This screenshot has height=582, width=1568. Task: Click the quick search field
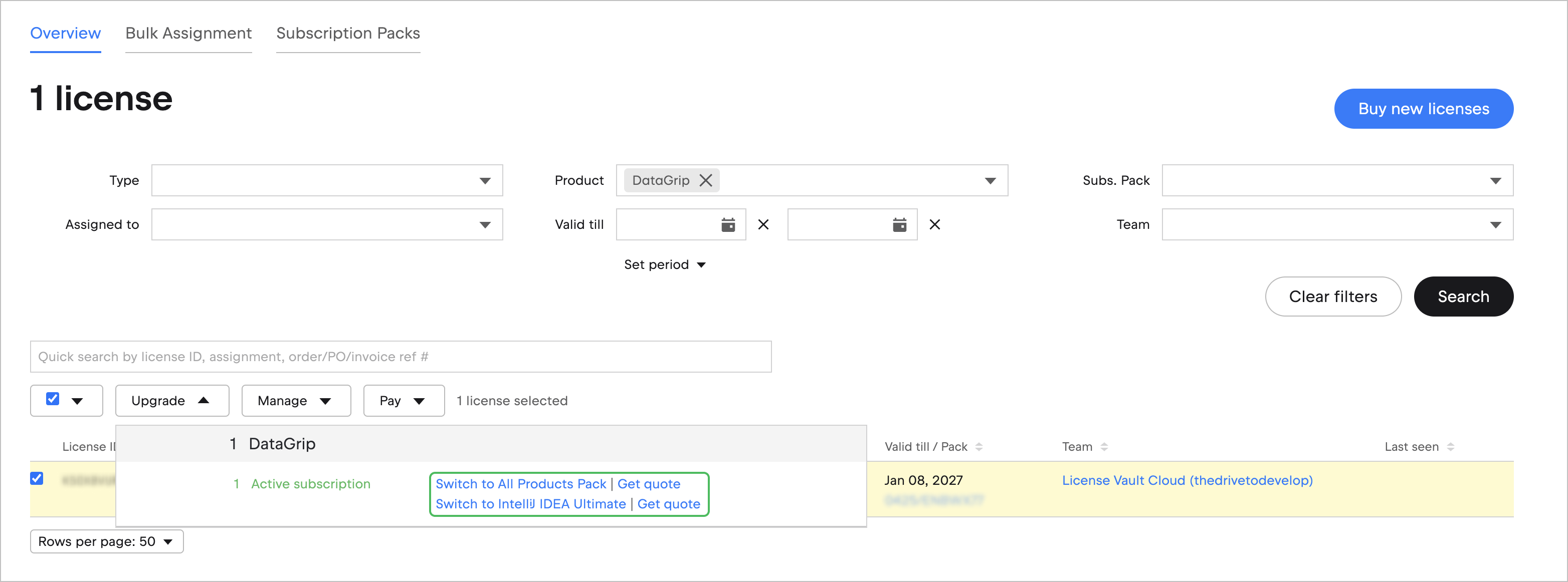coord(401,357)
